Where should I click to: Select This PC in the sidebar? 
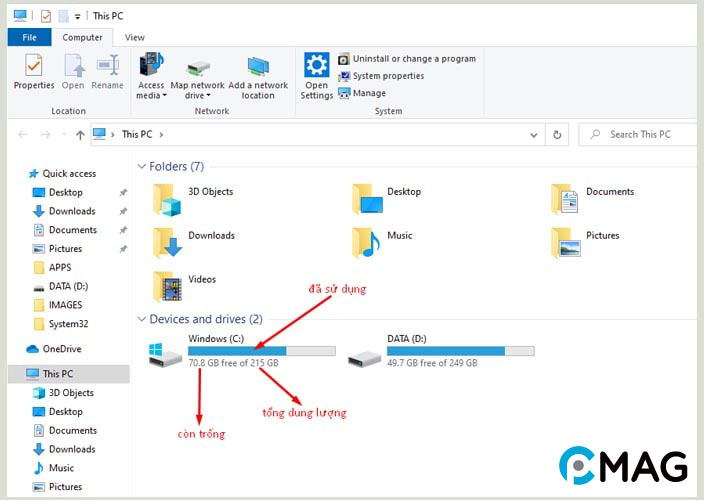pos(69,374)
